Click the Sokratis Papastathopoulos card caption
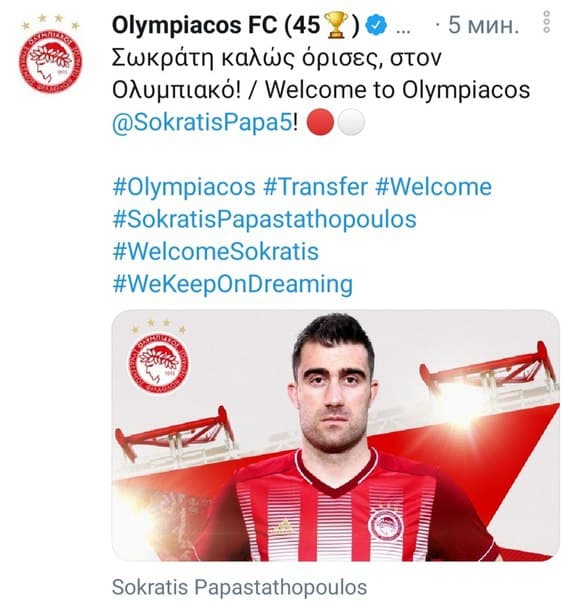The width and height of the screenshot is (579, 604). (239, 587)
